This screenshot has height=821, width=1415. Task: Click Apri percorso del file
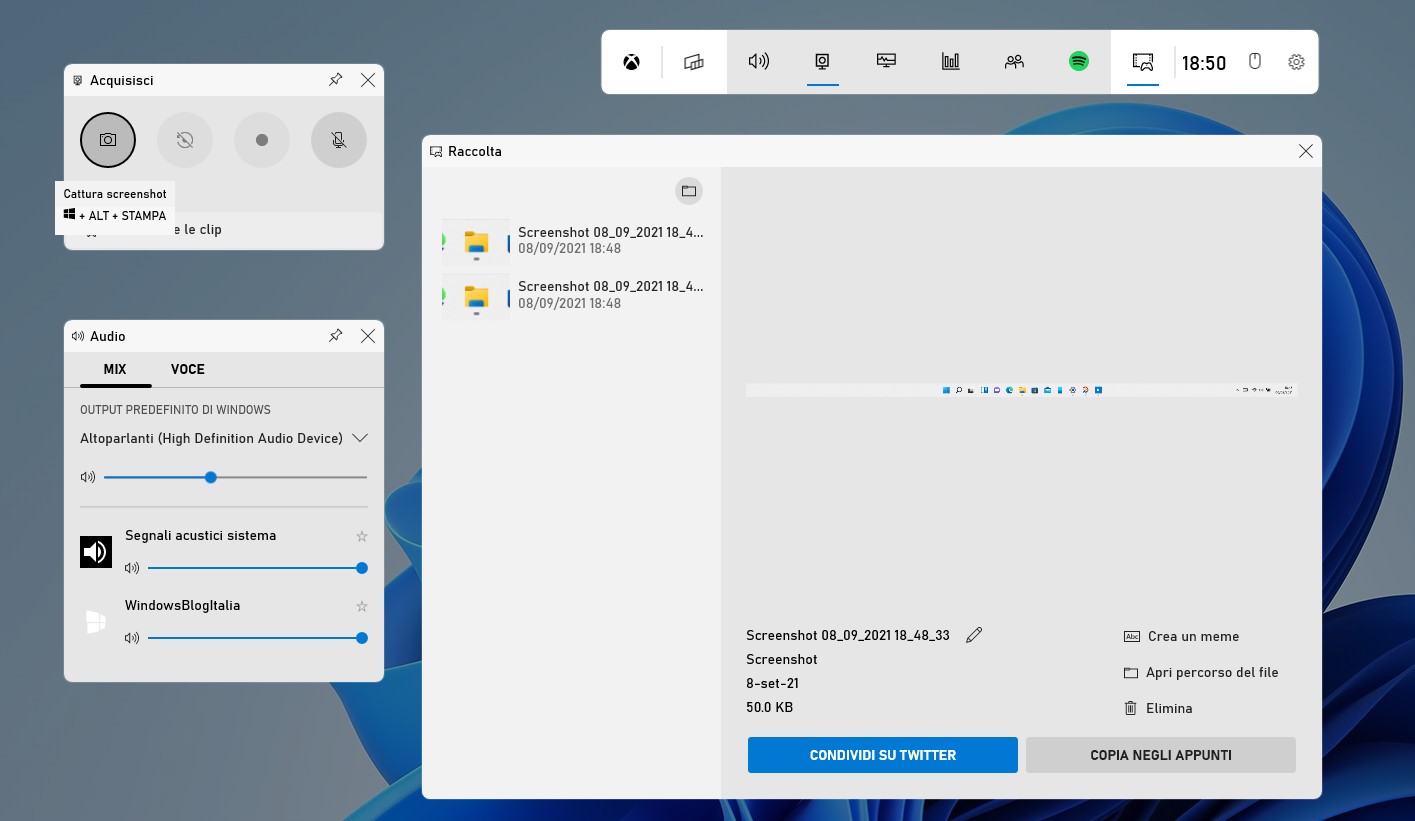[1201, 672]
